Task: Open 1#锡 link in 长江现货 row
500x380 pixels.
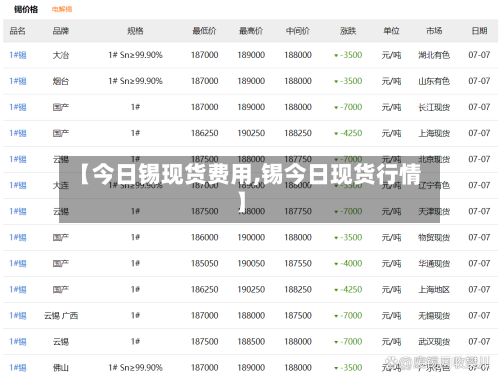Action: [x=18, y=107]
